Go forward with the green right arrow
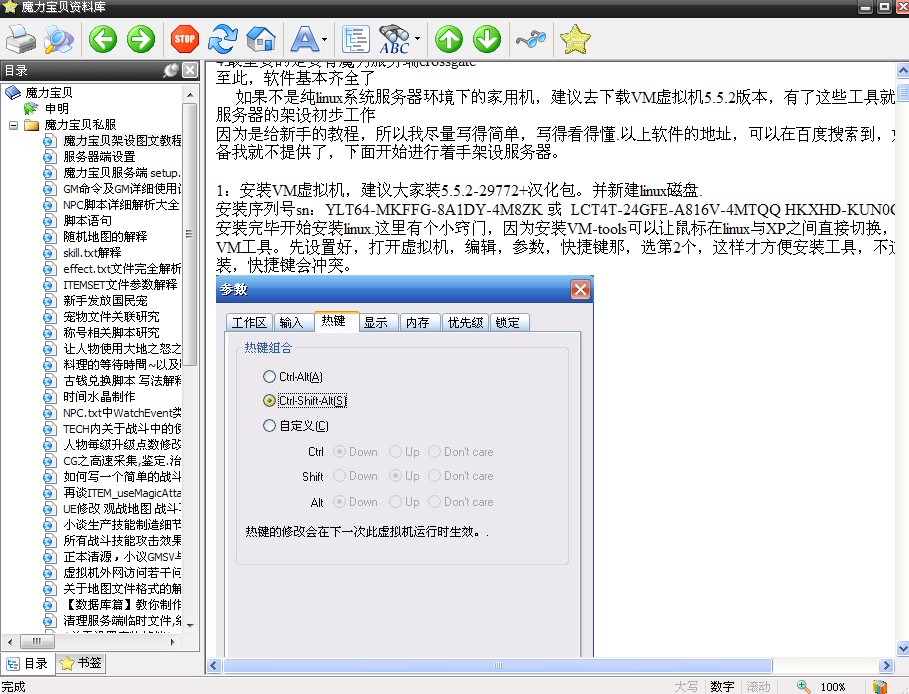Image resolution: width=909 pixels, height=694 pixels. point(141,40)
